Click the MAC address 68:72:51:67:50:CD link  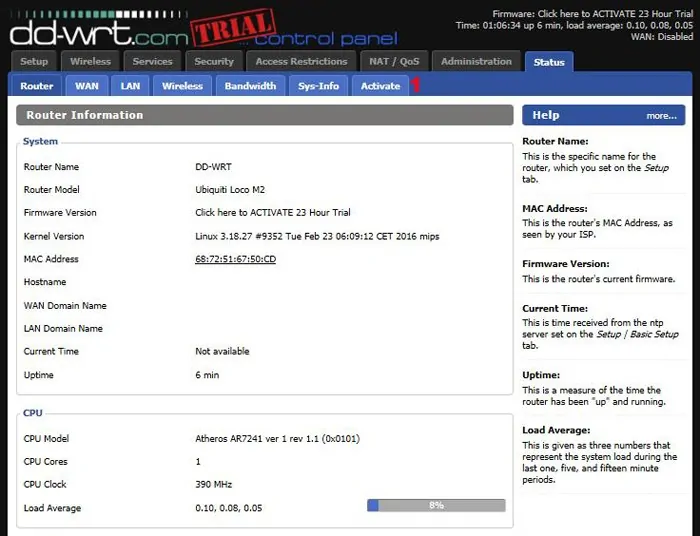(x=235, y=259)
